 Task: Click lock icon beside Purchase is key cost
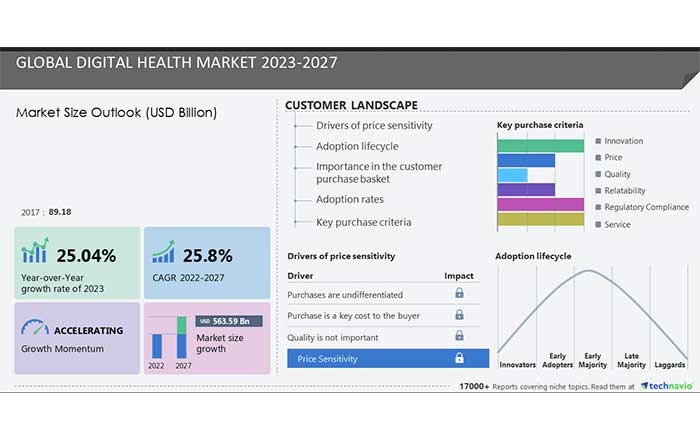coord(459,315)
